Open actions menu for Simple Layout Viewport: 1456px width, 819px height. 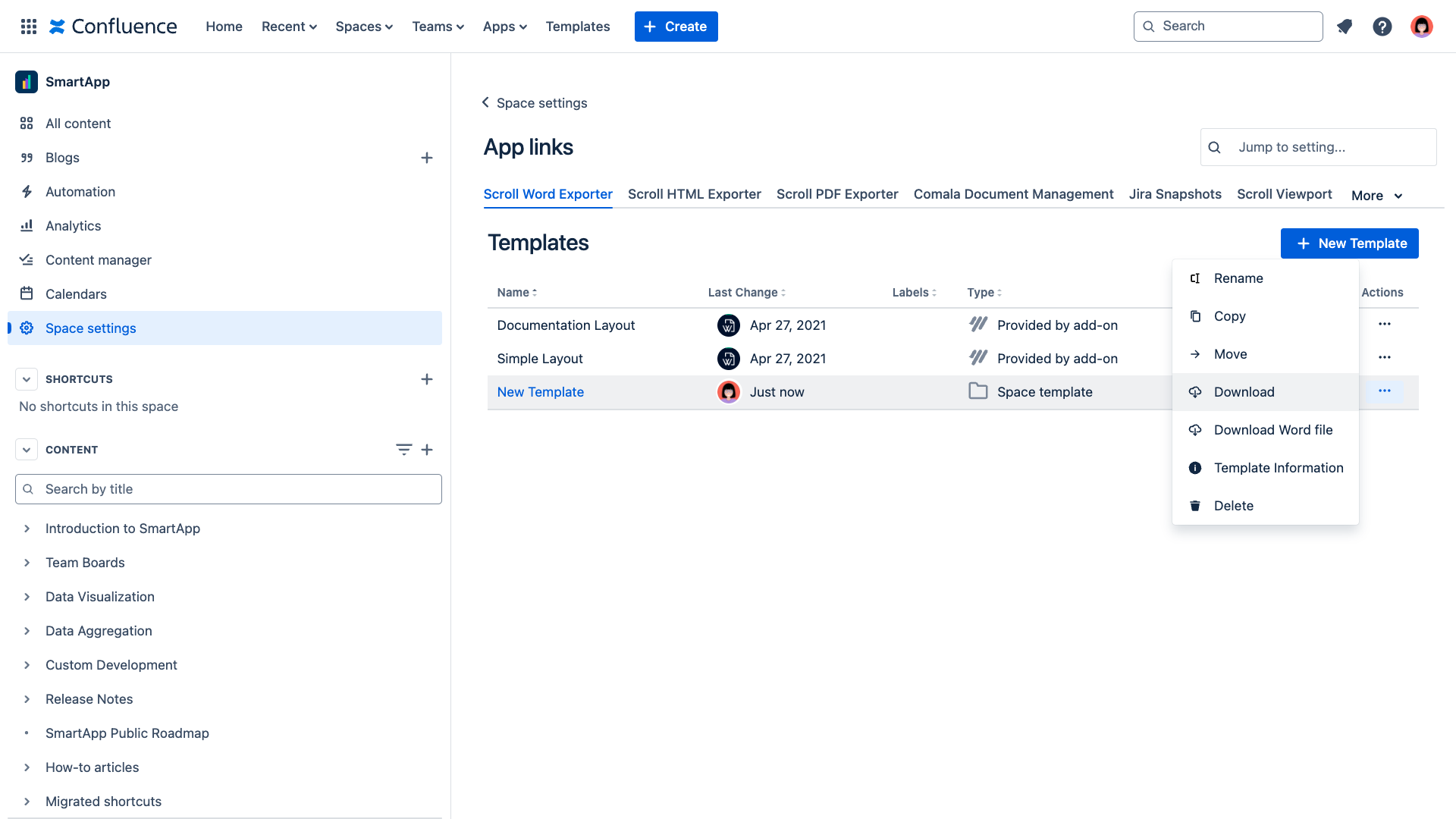point(1384,358)
